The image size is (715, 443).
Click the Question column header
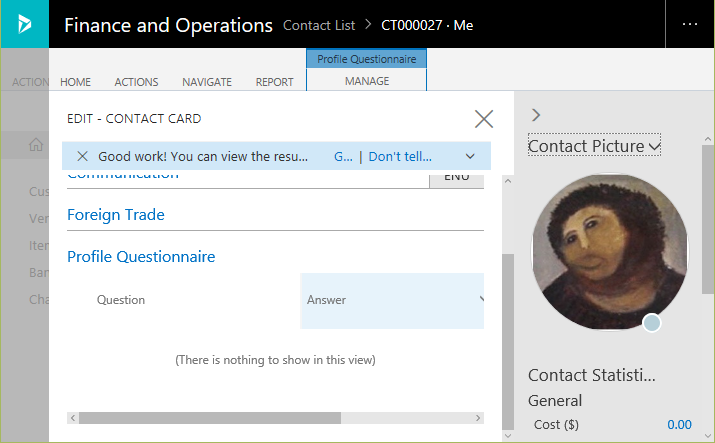[121, 300]
